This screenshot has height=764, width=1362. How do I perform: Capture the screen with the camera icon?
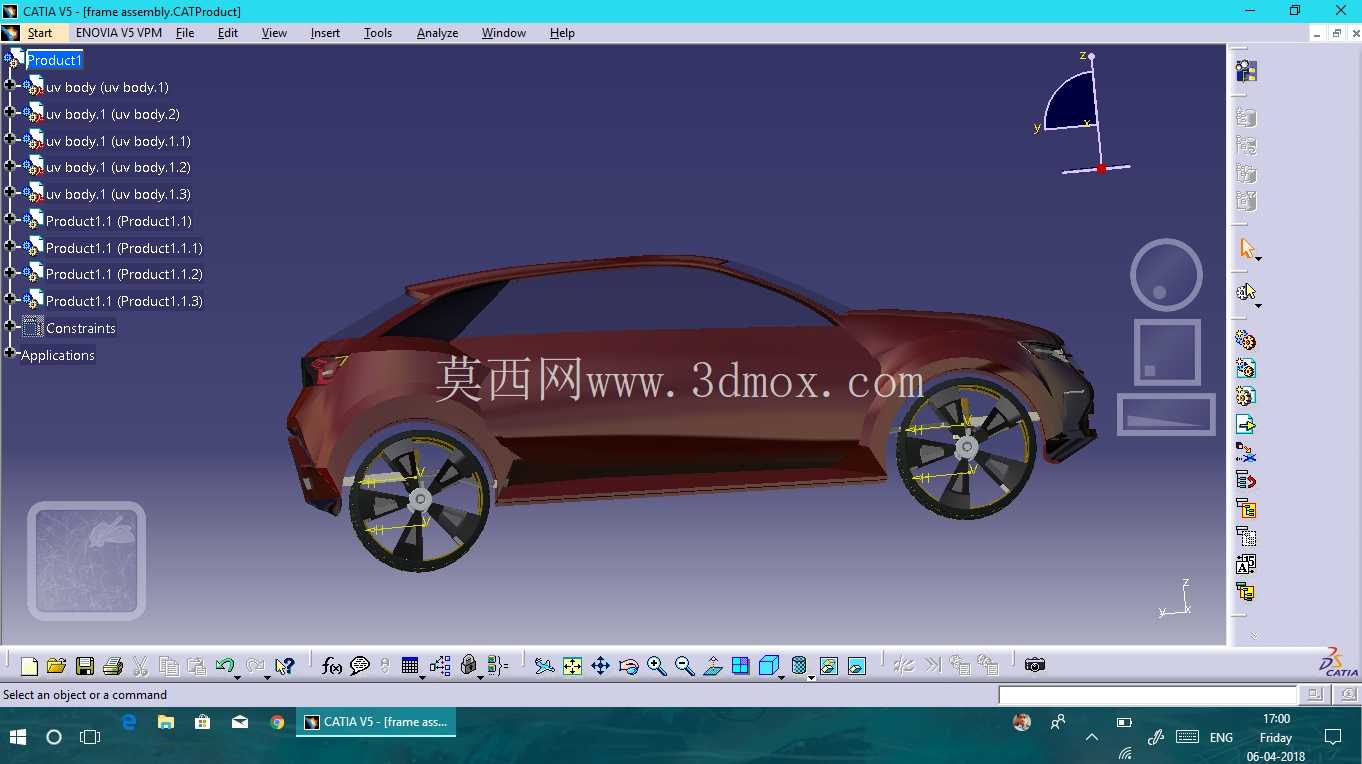point(1035,665)
